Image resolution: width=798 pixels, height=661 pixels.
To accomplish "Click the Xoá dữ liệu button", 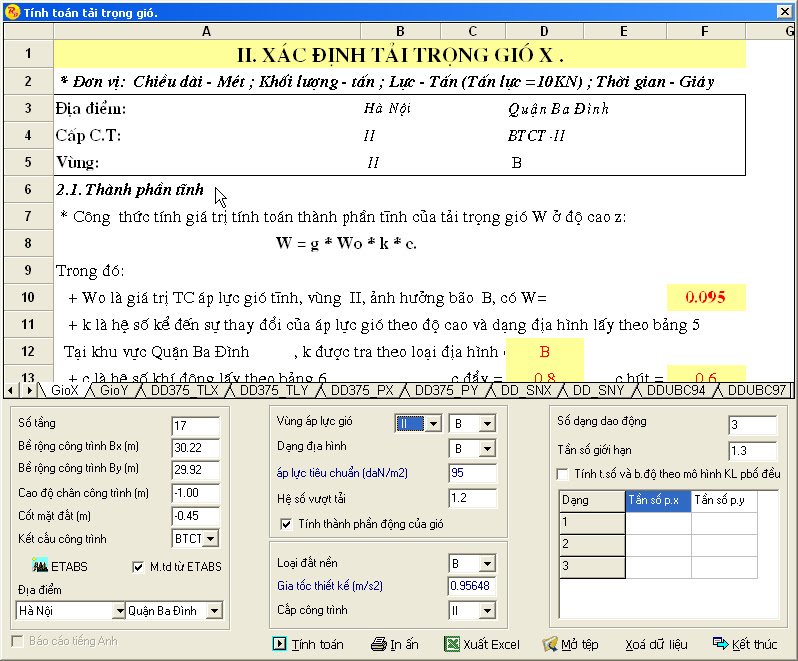I will pyautogui.click(x=656, y=645).
